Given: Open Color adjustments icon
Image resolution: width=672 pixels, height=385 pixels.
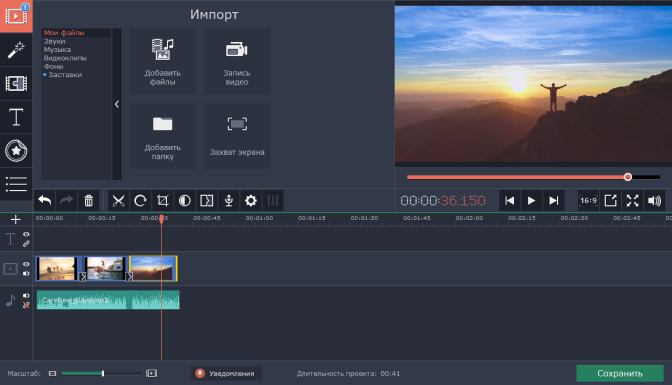Looking at the screenshot, I should tap(185, 200).
